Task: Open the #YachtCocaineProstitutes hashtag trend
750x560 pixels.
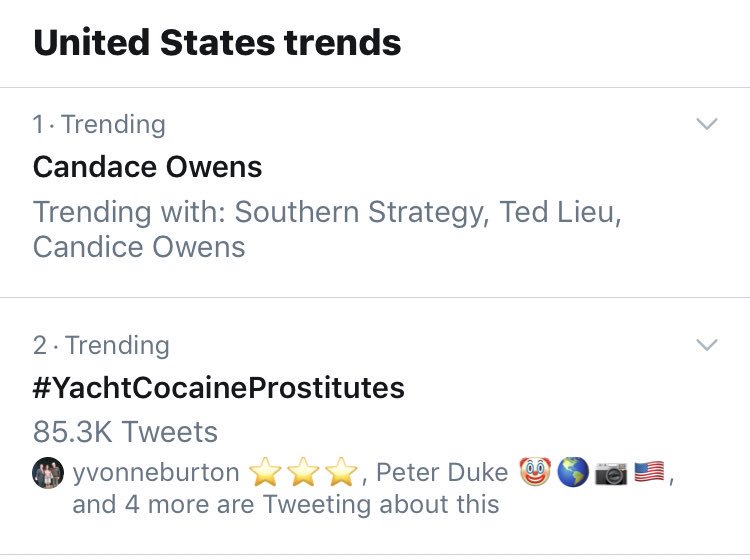Action: click(x=218, y=387)
